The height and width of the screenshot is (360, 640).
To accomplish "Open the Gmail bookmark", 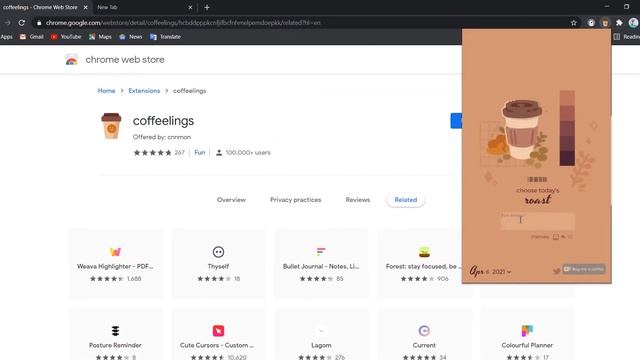I will [x=31, y=37].
